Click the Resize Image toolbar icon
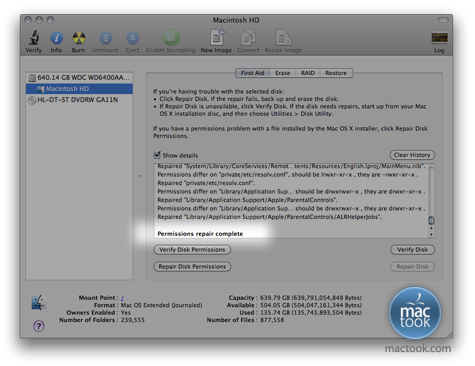 click(x=283, y=37)
